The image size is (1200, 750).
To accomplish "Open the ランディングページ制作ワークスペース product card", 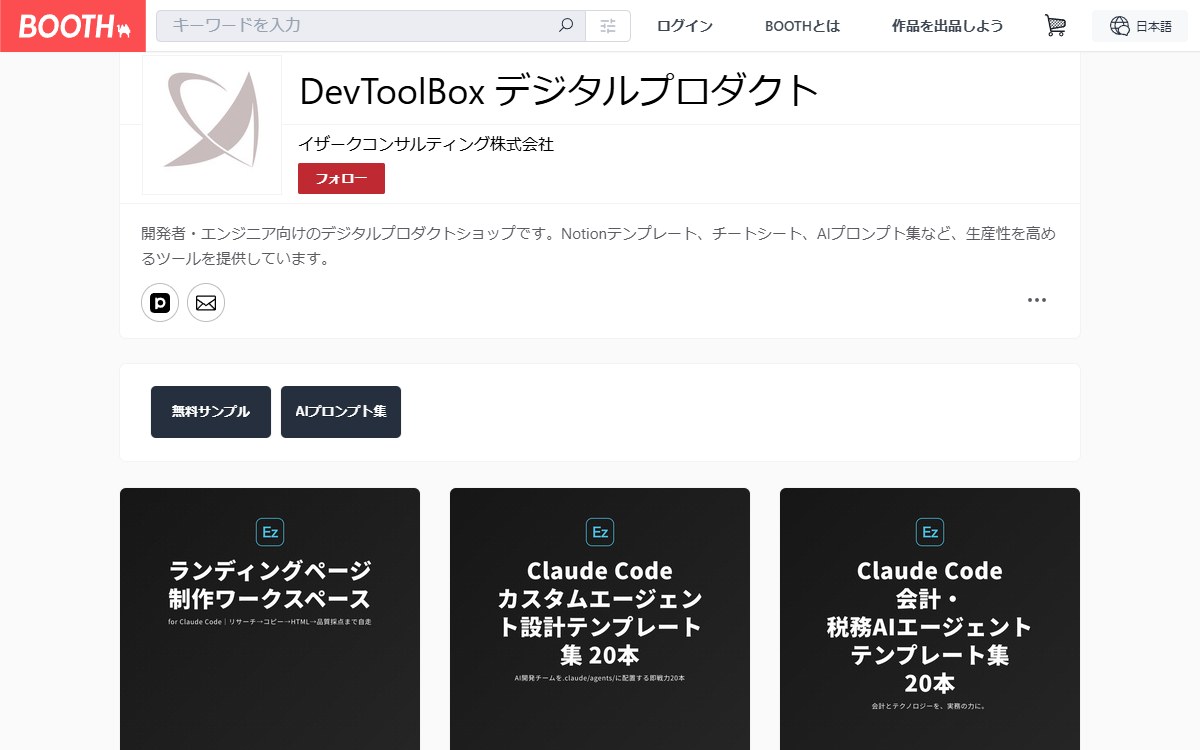I will click(x=270, y=619).
